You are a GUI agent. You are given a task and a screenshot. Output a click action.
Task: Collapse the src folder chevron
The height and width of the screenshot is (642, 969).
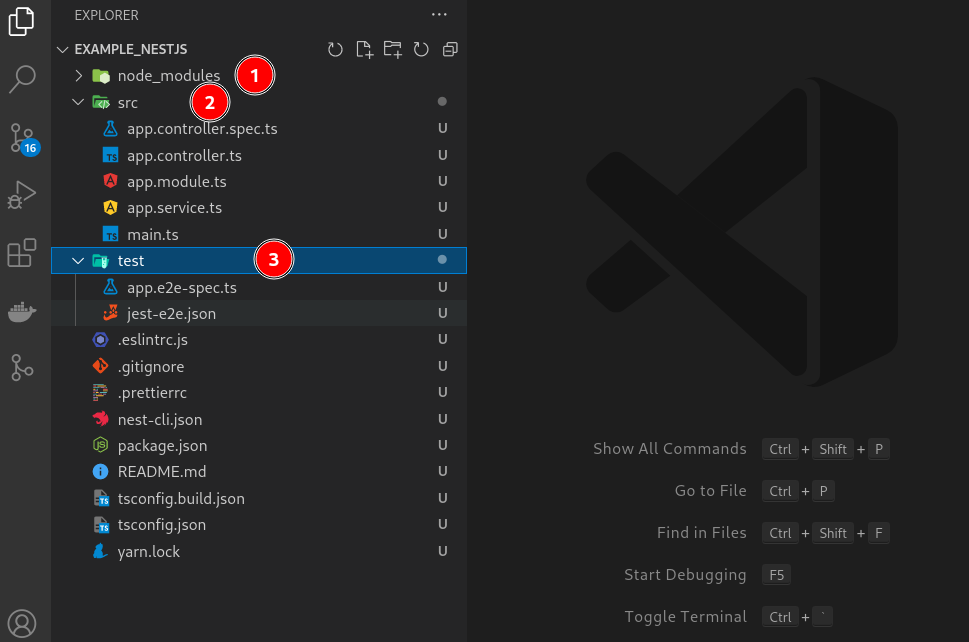[x=78, y=101]
